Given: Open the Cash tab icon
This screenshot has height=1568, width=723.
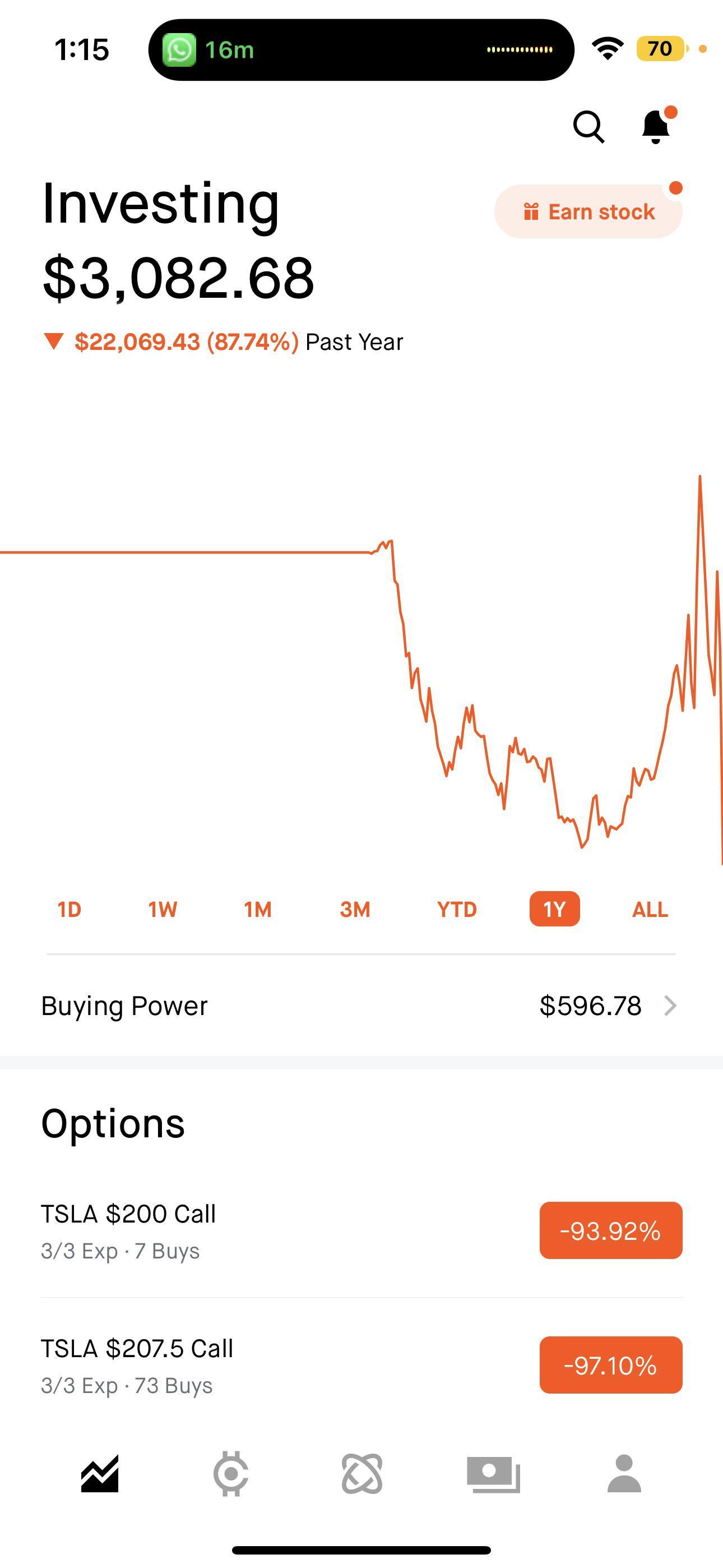Looking at the screenshot, I should point(493,1474).
